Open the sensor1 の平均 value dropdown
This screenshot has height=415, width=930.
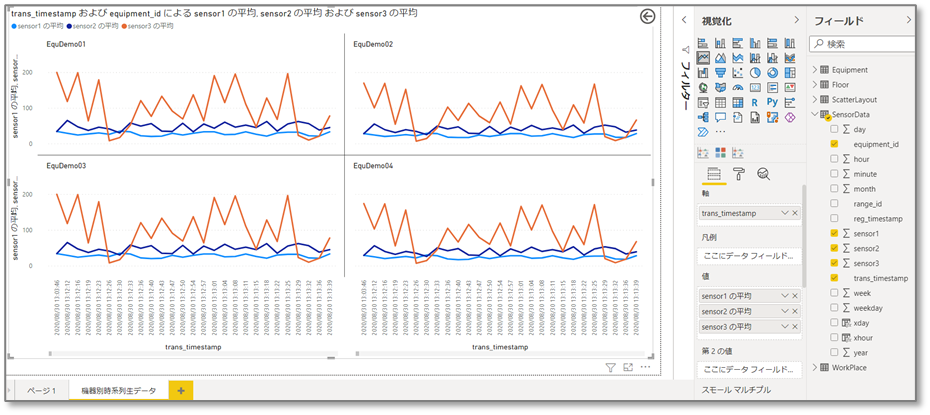coord(785,295)
